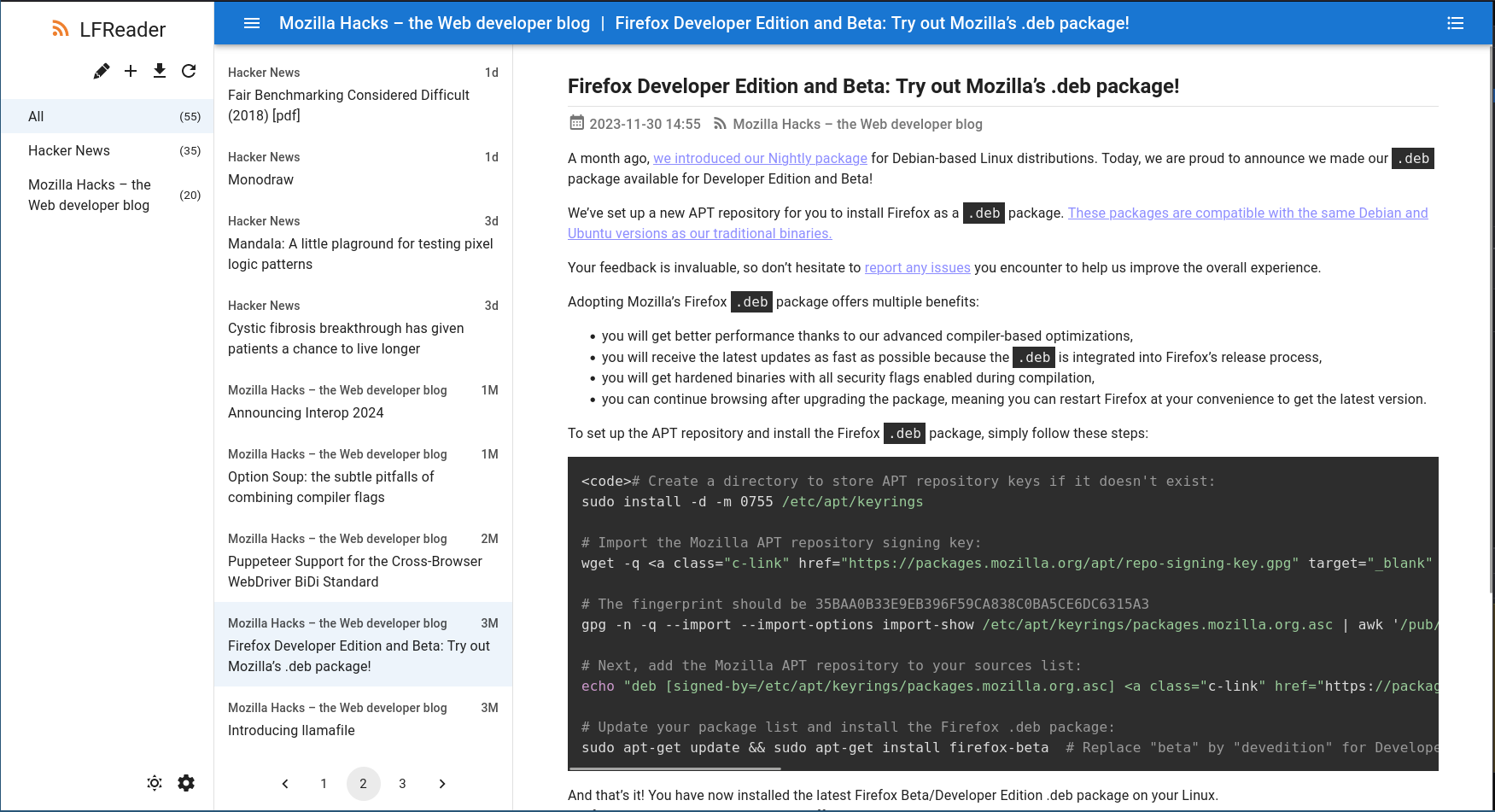The height and width of the screenshot is (812, 1495).
Task: Click Mozilla Hacks source name under title
Action: pyautogui.click(x=857, y=124)
